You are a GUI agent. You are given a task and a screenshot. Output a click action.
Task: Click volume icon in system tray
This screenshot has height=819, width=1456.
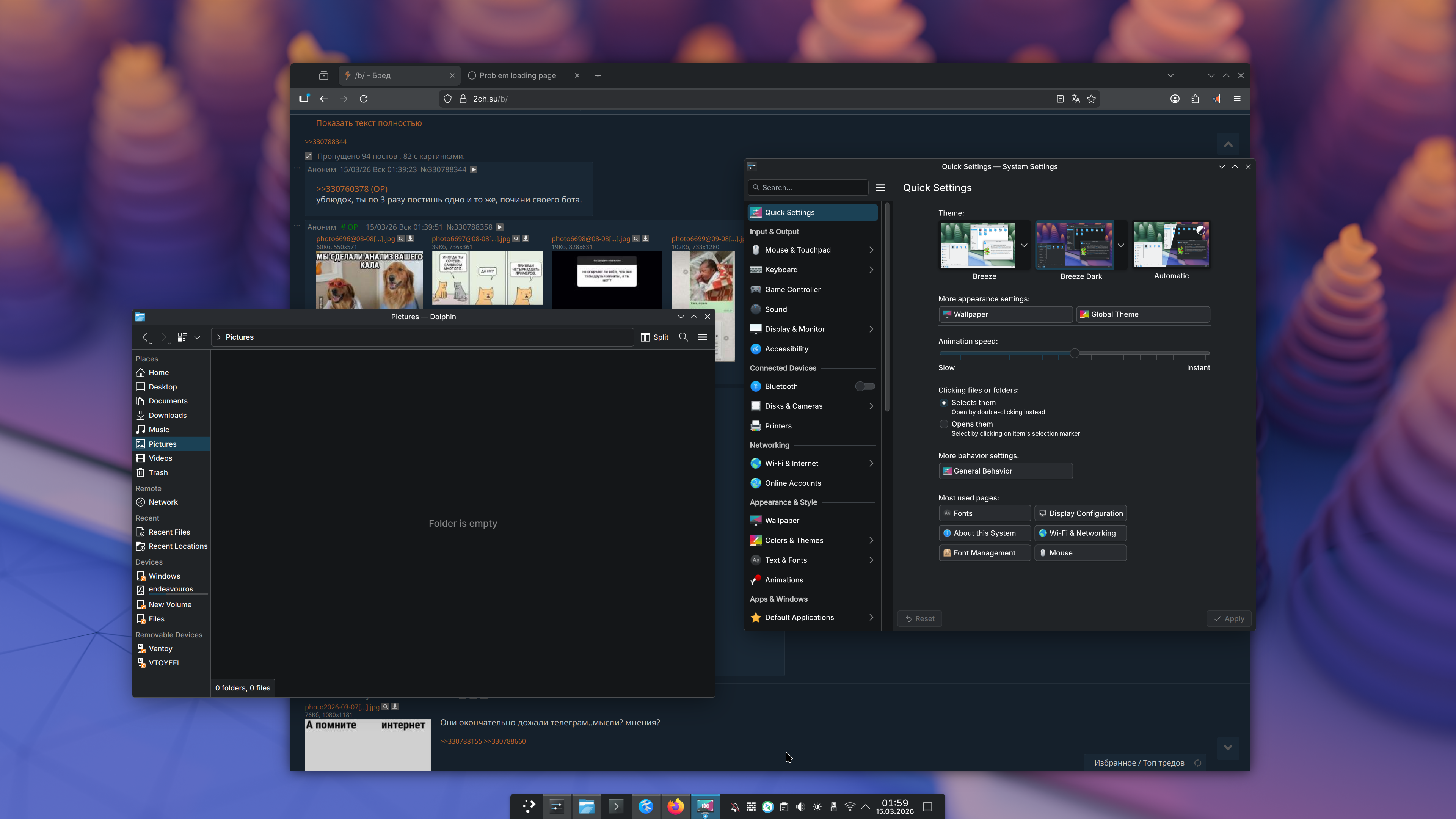pyautogui.click(x=800, y=806)
